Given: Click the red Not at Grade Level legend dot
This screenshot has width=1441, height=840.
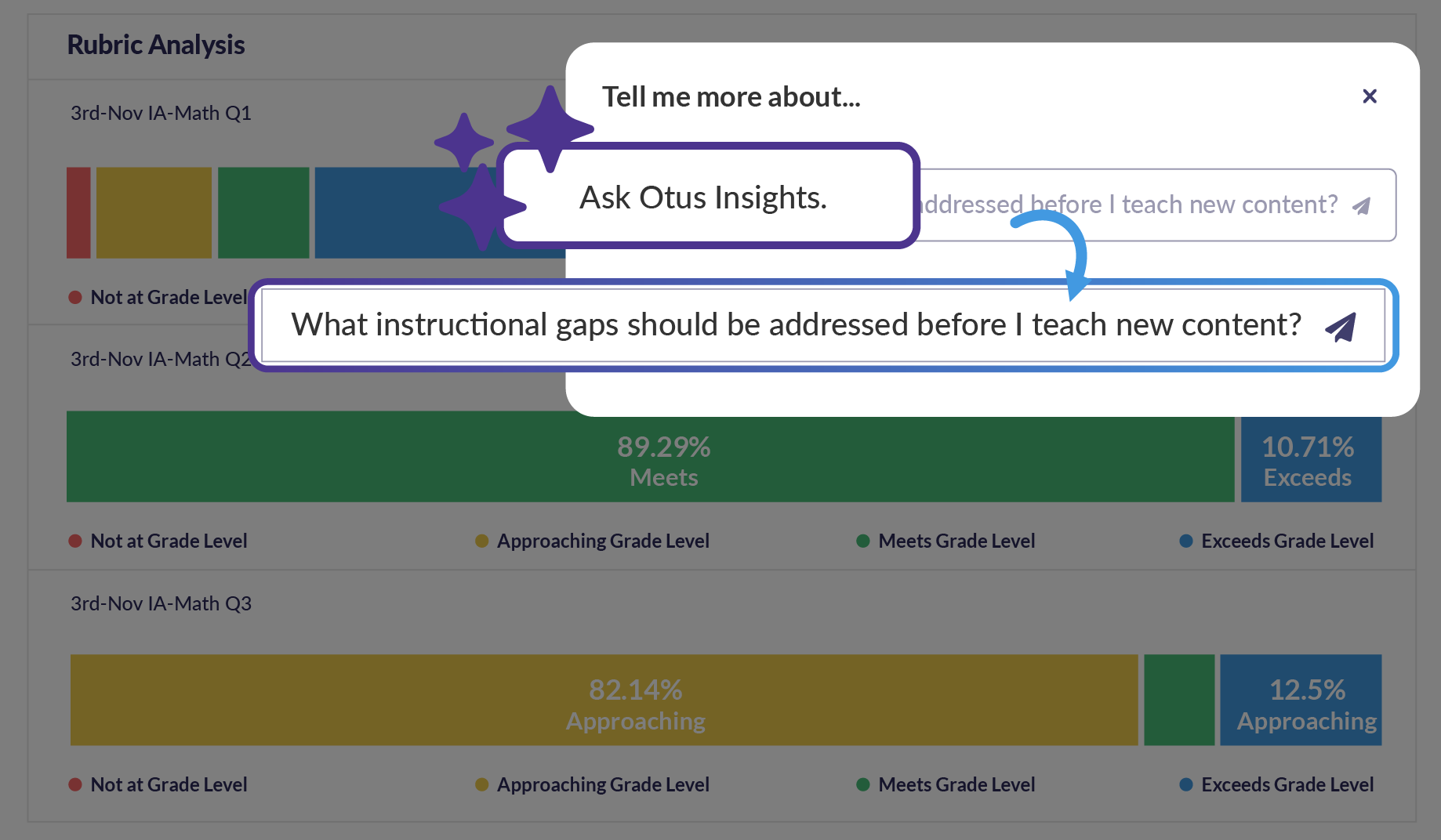Looking at the screenshot, I should [x=74, y=541].
